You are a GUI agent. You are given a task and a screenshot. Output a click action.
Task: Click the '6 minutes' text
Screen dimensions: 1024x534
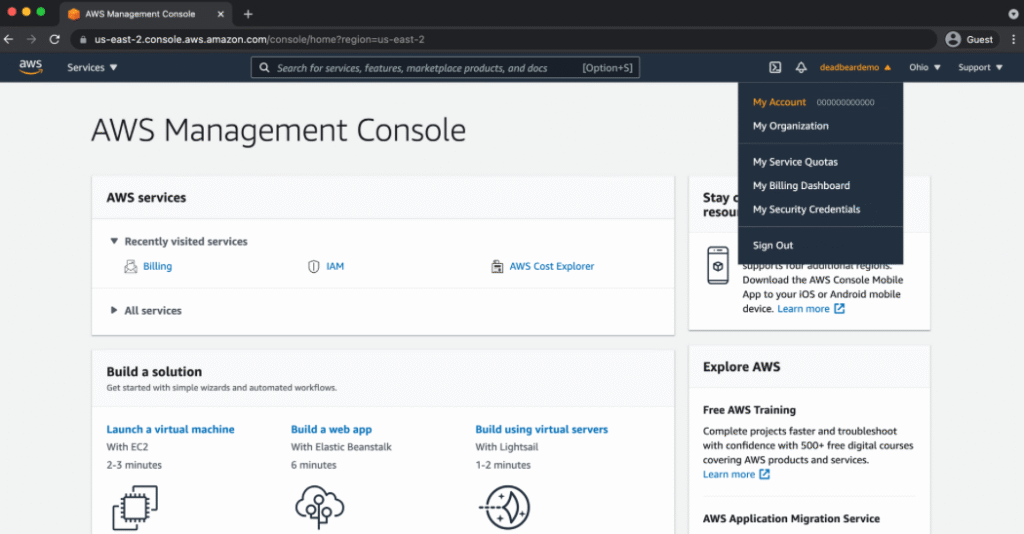(313, 465)
